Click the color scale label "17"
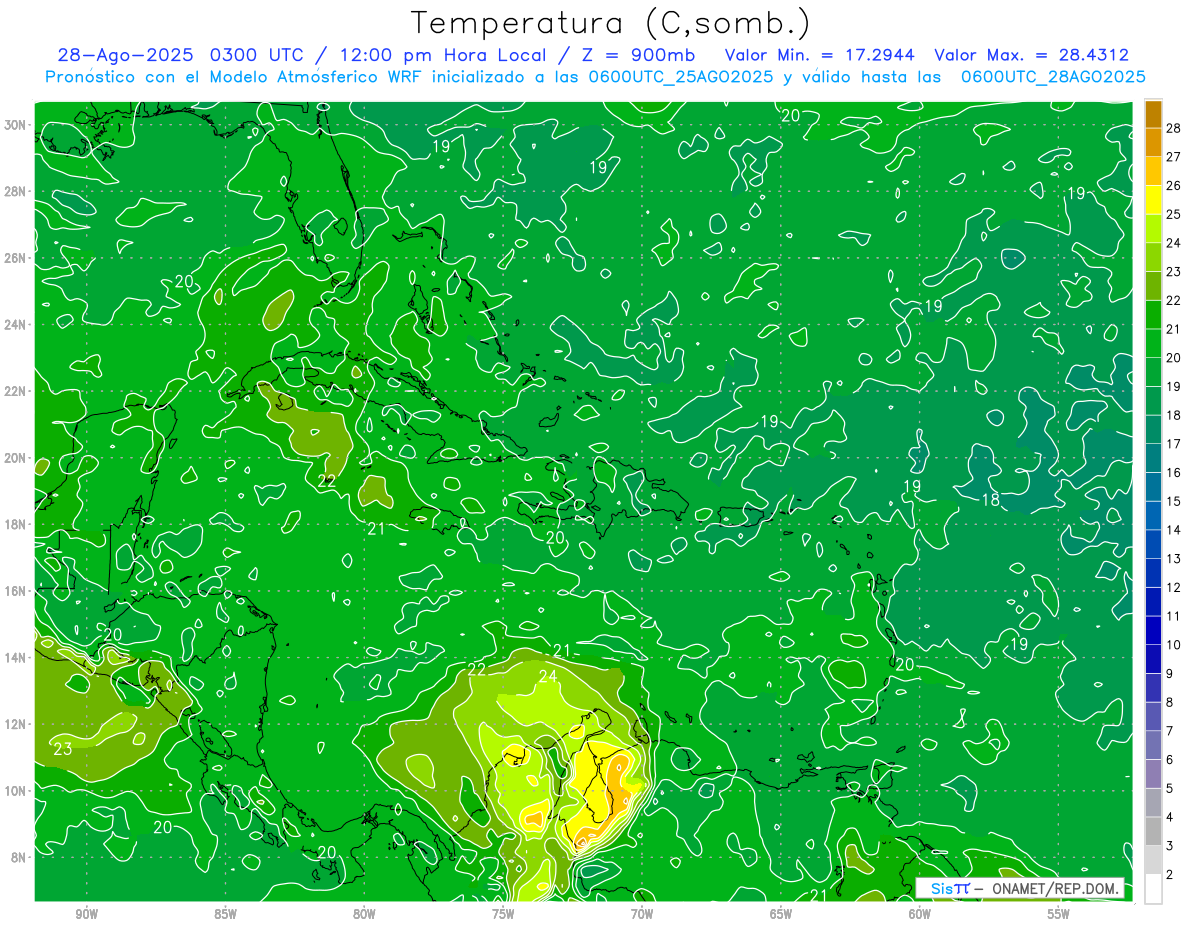 click(1174, 444)
